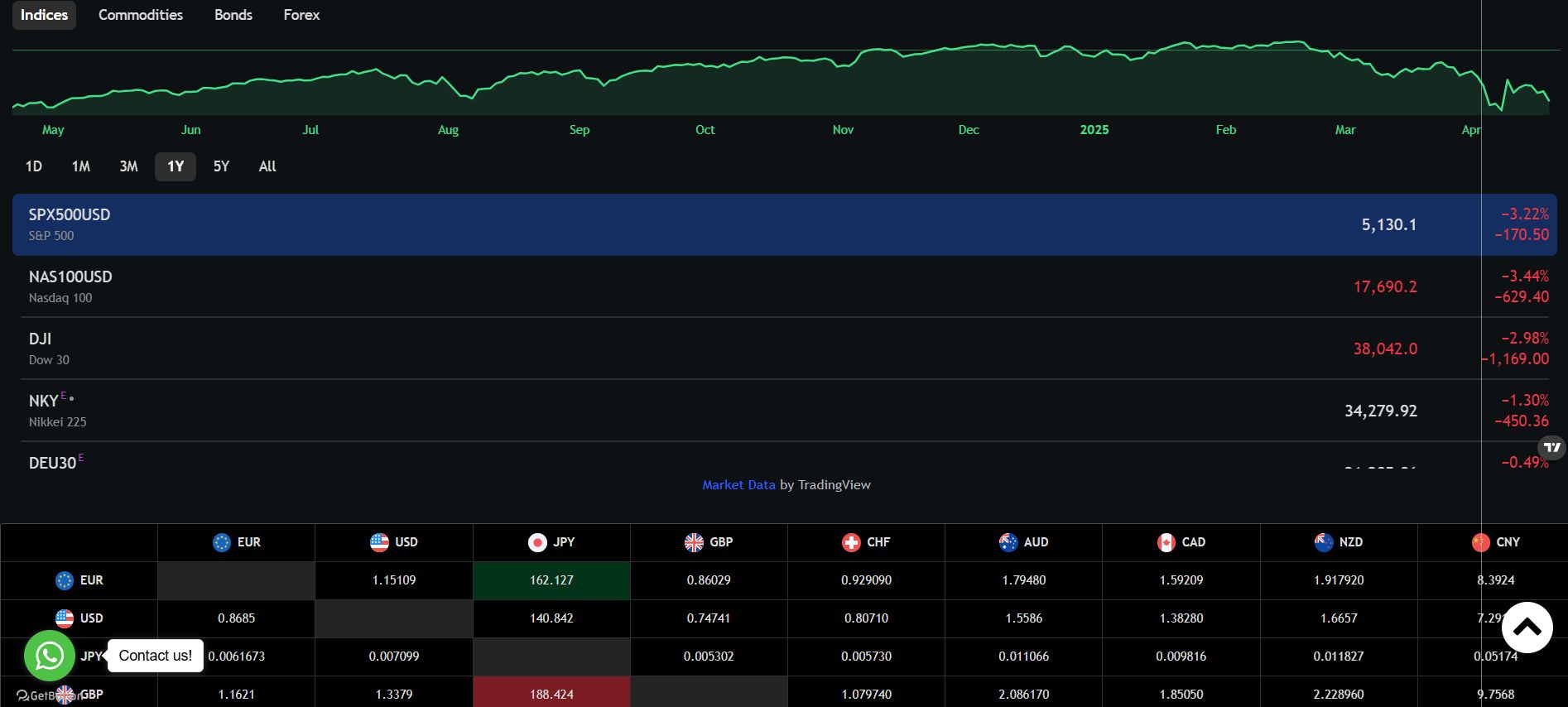This screenshot has height=707, width=1568.
Task: Click the Nikkei price 34,279.92
Action: (1381, 411)
